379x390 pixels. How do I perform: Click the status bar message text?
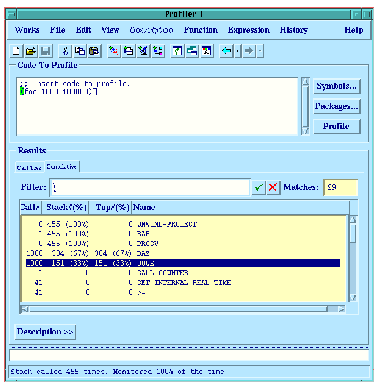pyautogui.click(x=117, y=371)
